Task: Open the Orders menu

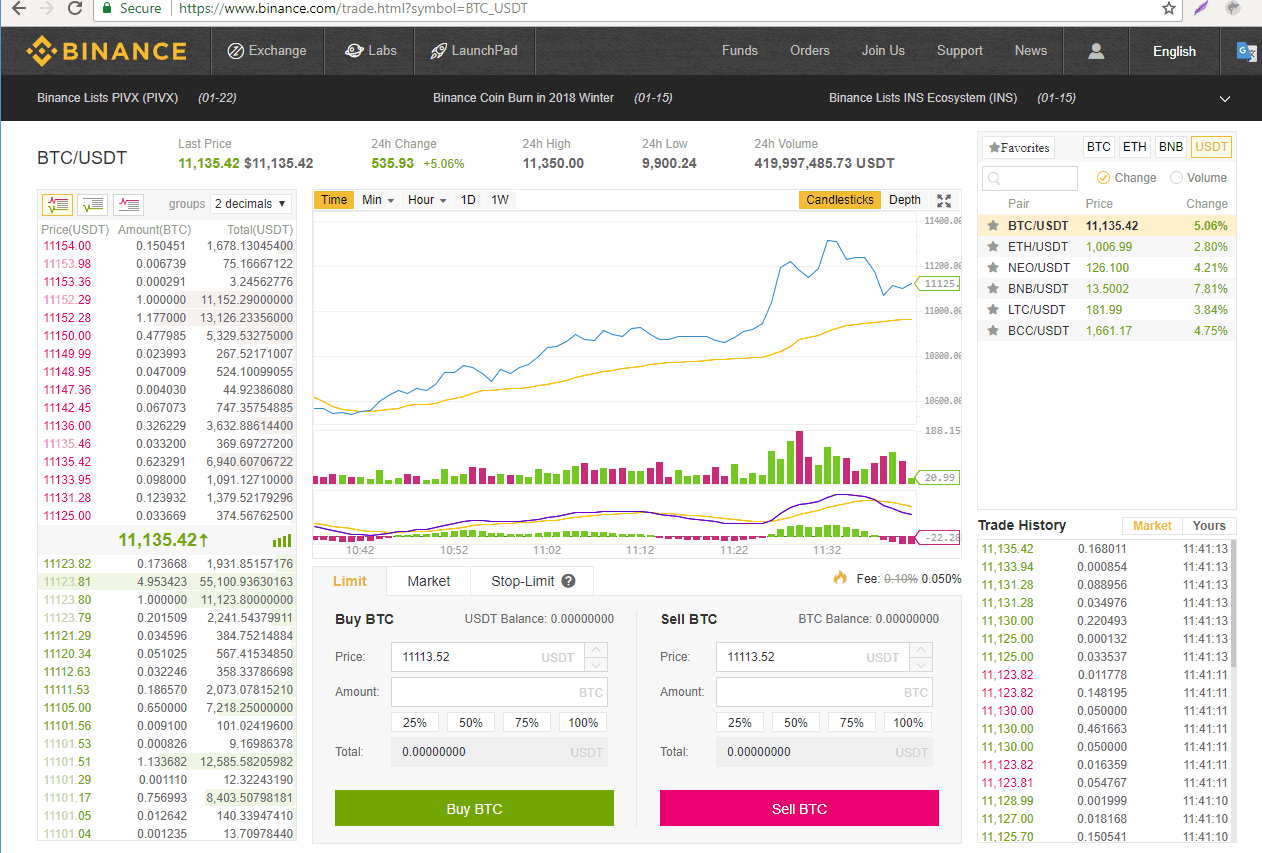Action: pos(810,51)
